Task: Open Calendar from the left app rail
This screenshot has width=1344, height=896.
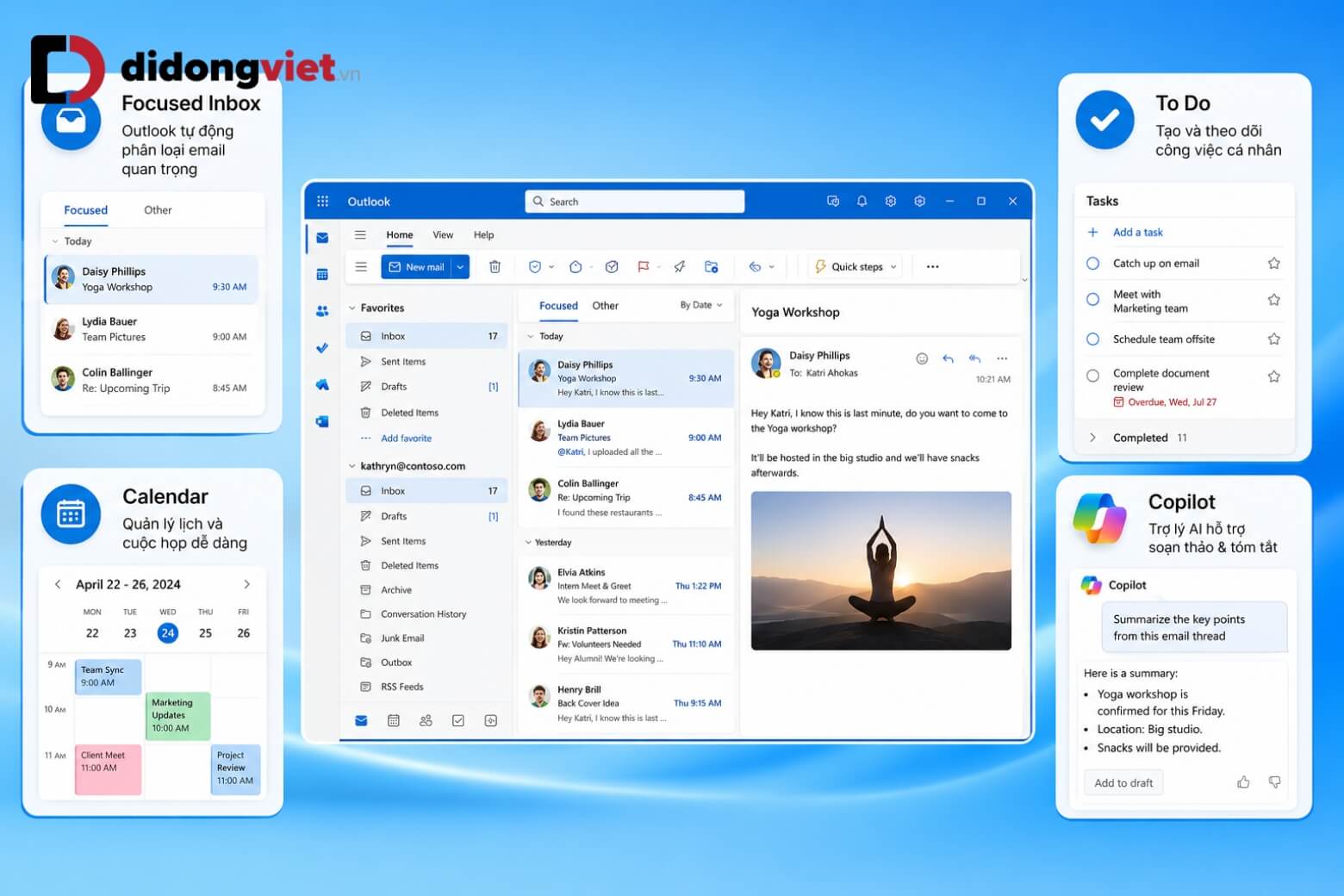Action: click(322, 274)
